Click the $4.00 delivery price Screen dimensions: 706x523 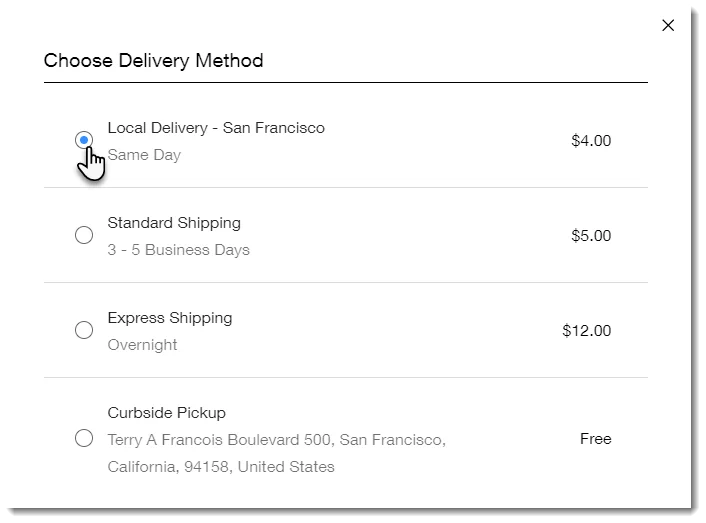point(590,141)
